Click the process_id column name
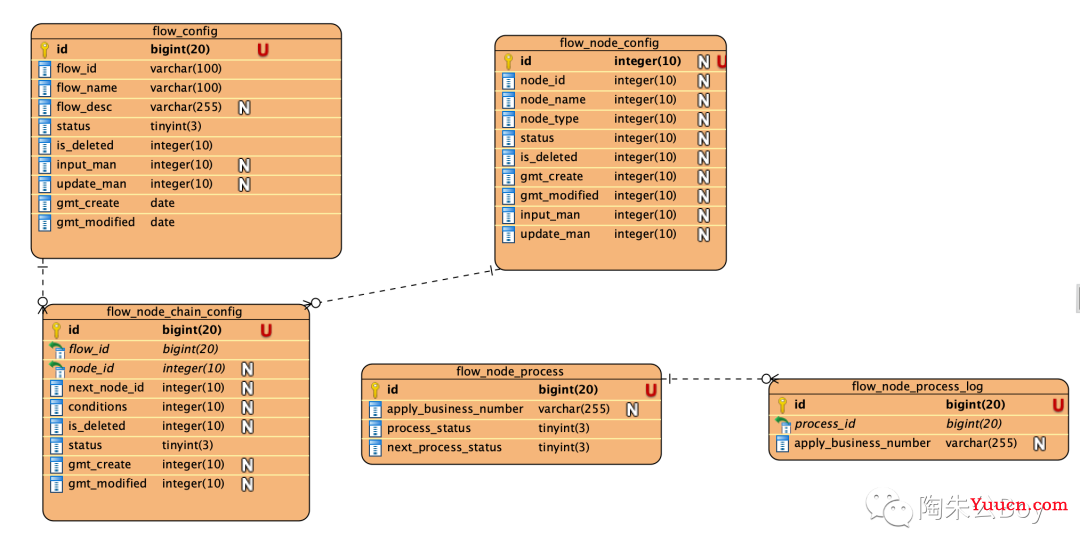The height and width of the screenshot is (559, 1080). (x=825, y=424)
